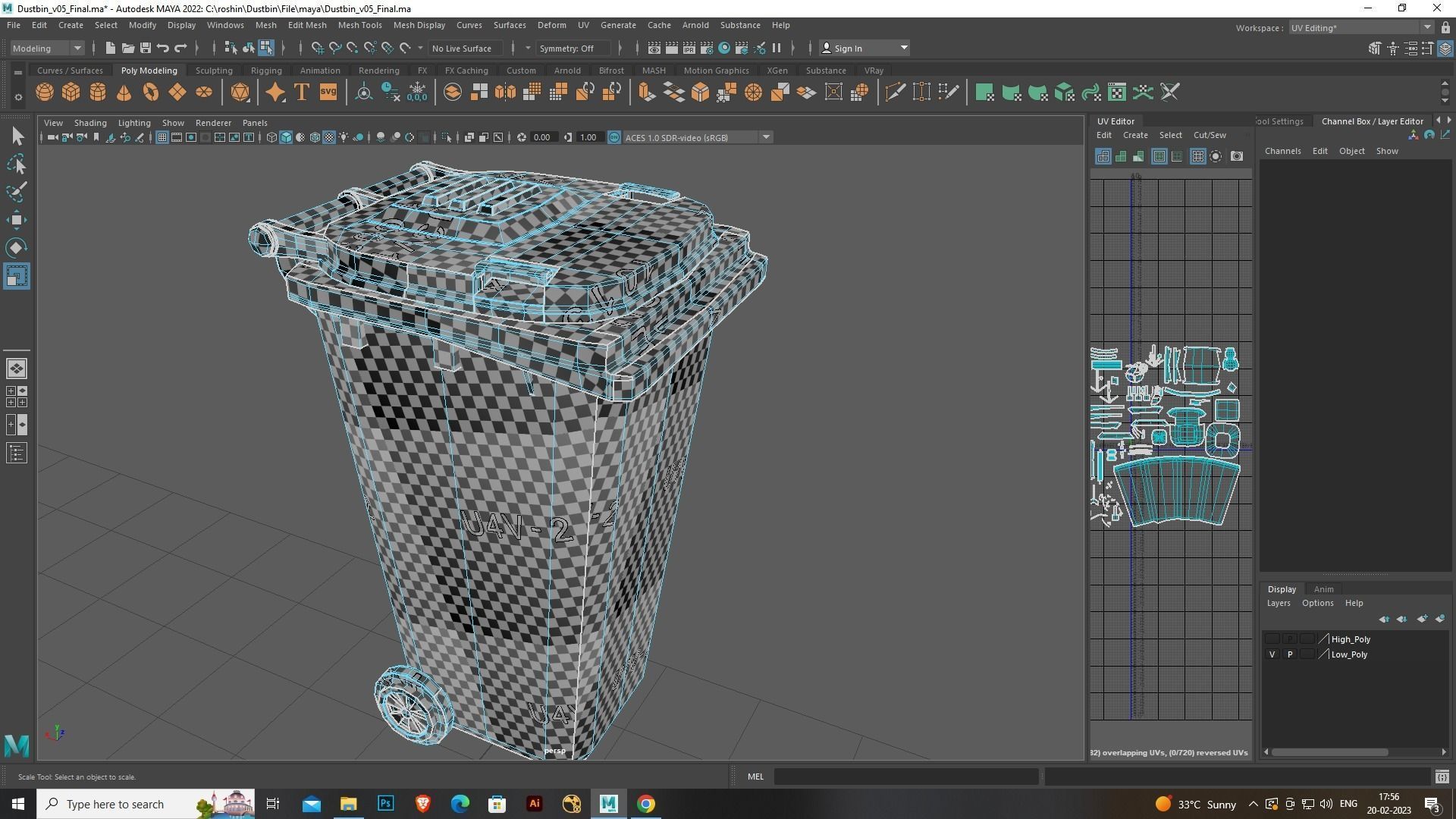Viewport: 1456px width, 819px height.
Task: Click the open scene folder icon
Action: [x=127, y=48]
